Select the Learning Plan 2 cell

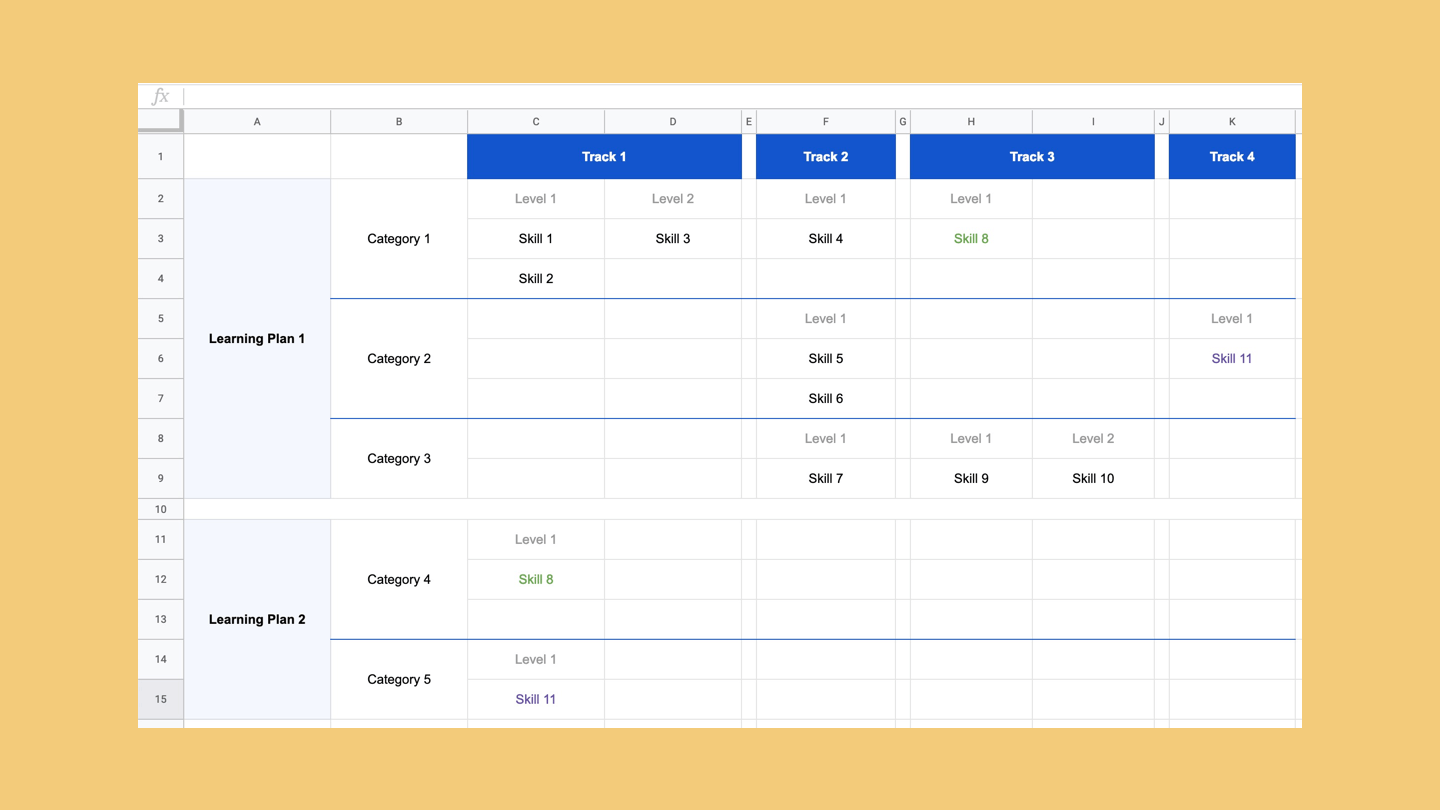tap(257, 619)
